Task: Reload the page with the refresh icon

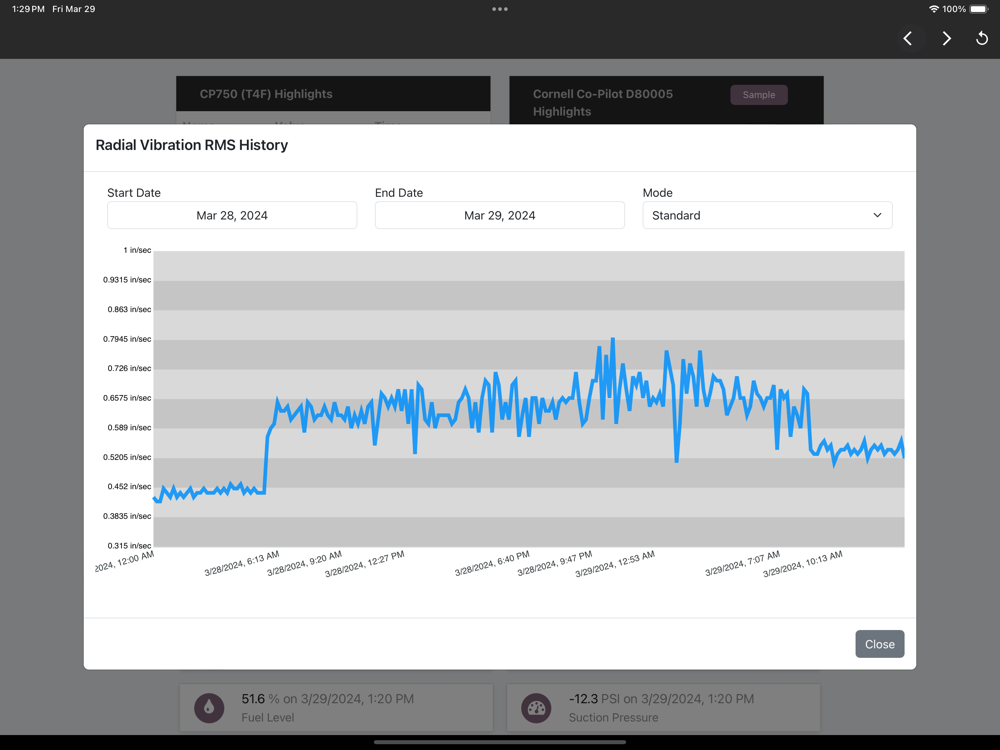Action: click(x=982, y=38)
